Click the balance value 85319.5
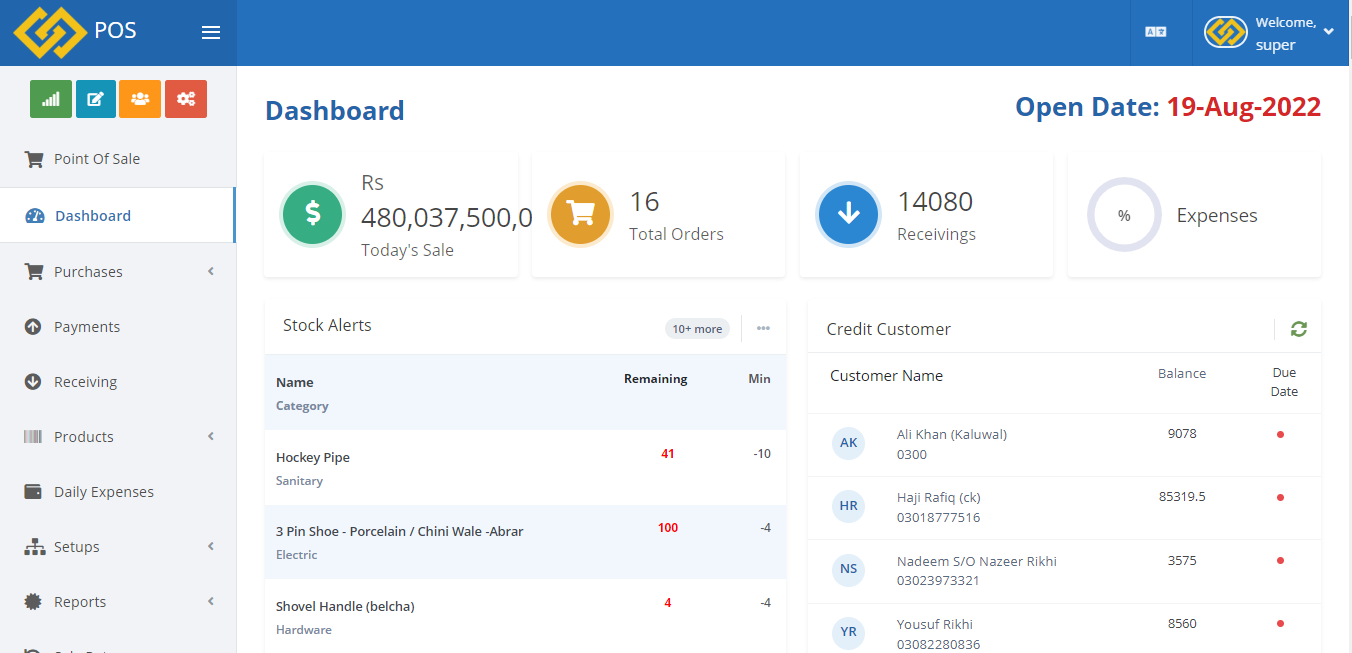The width and height of the screenshot is (1352, 653). pyautogui.click(x=1182, y=496)
